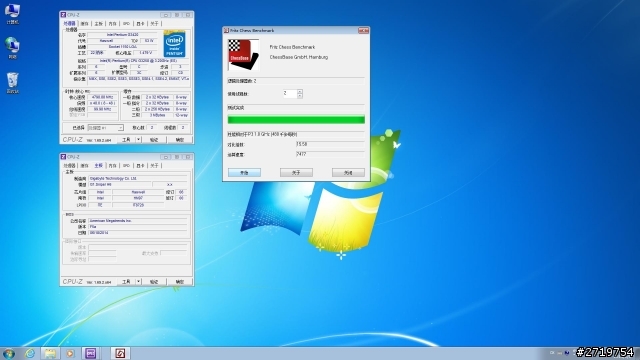Screen dimensions: 640x360
Task: Click the multiplier value x 48.0
Action: 102,103
